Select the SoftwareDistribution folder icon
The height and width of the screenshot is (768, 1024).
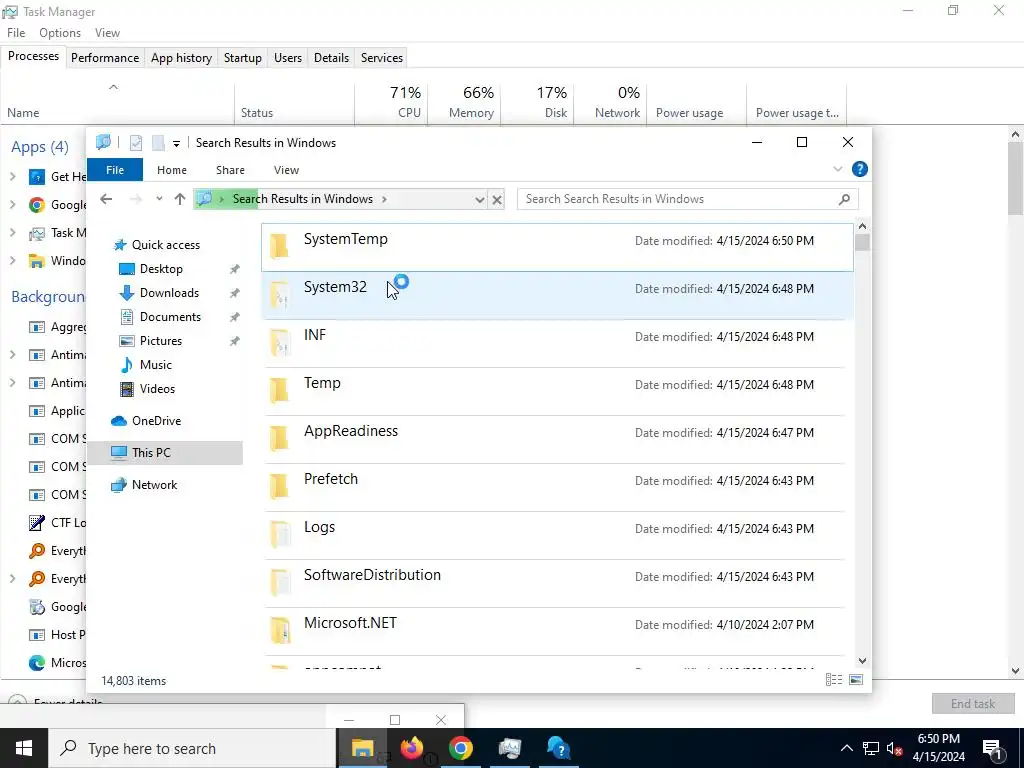(x=280, y=583)
